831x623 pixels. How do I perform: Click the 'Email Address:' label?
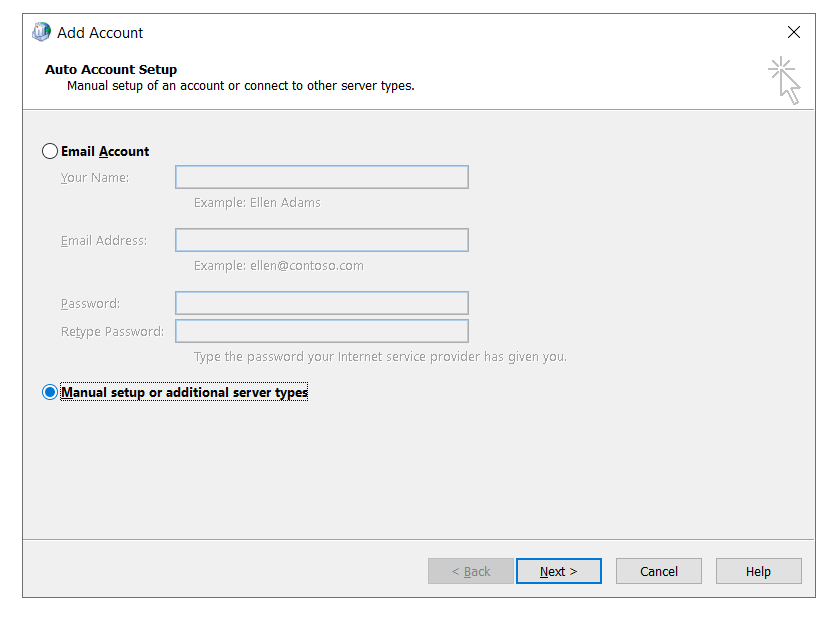tap(104, 241)
